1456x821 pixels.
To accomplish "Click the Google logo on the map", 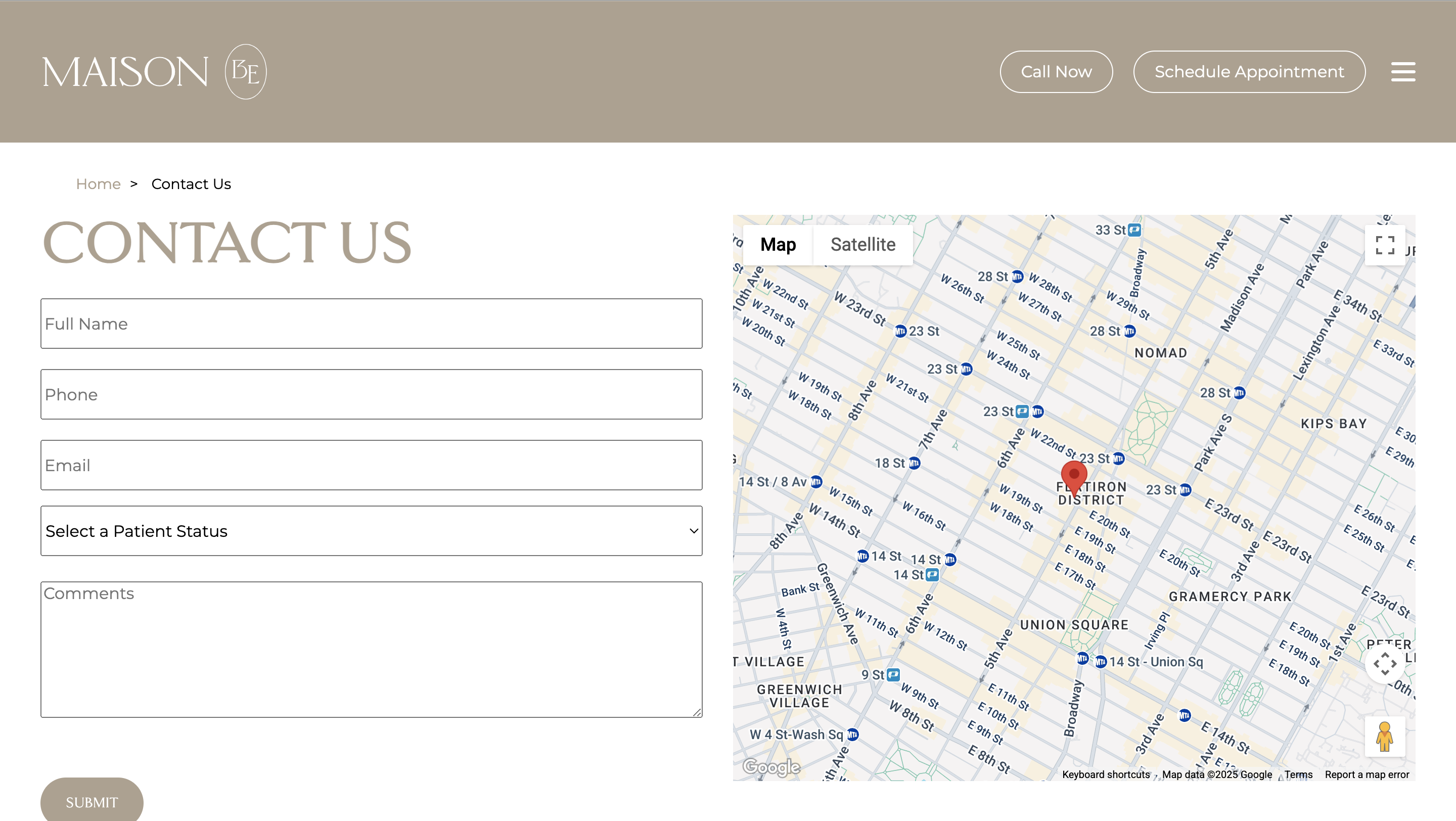I will [x=771, y=767].
